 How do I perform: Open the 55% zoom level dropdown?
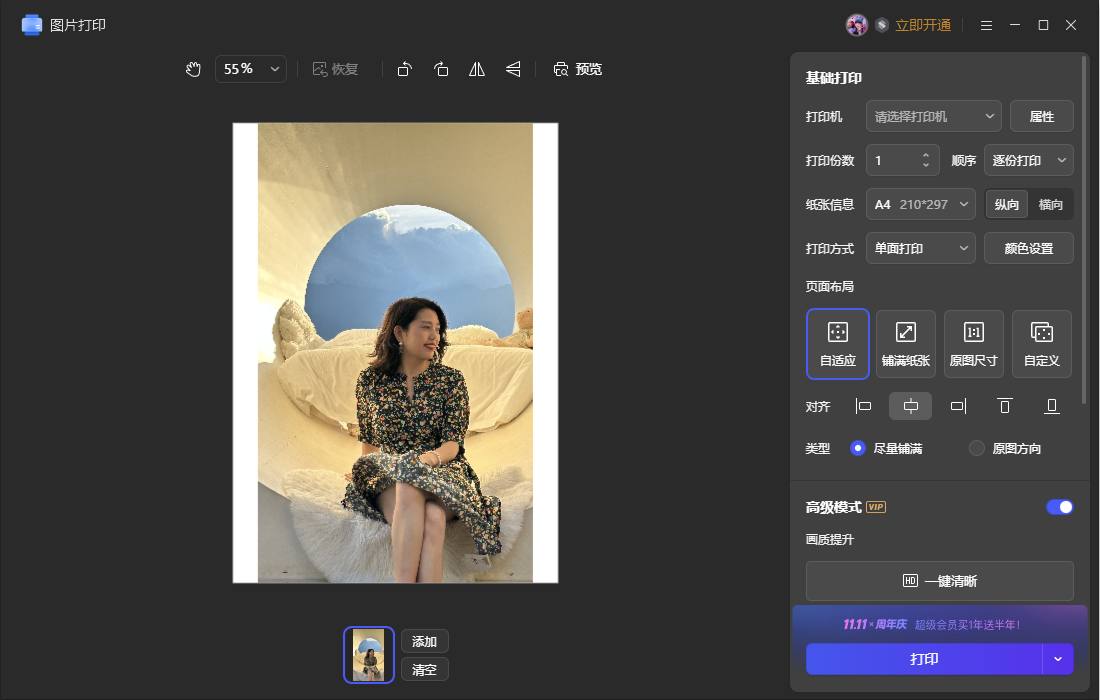[250, 69]
